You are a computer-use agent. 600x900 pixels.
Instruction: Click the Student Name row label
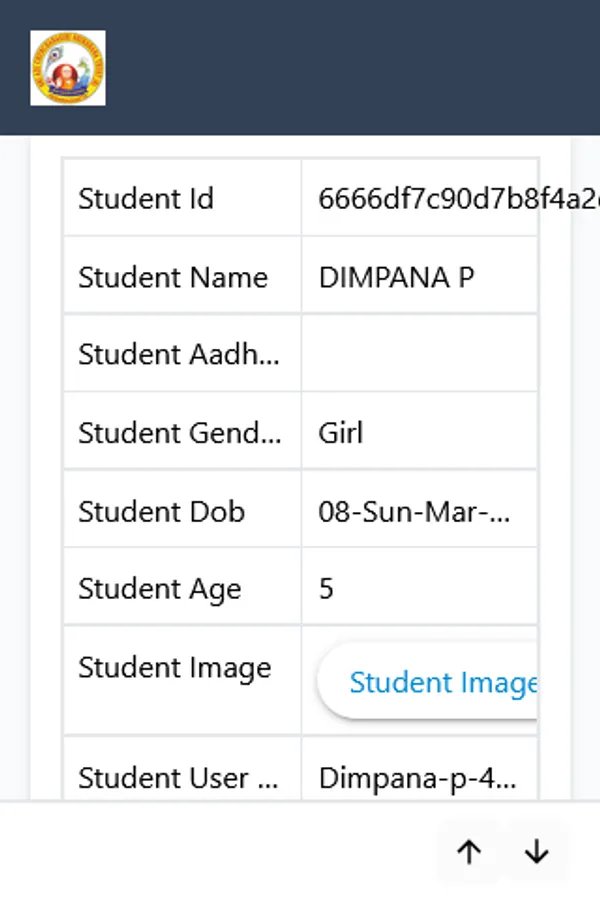coord(172,276)
